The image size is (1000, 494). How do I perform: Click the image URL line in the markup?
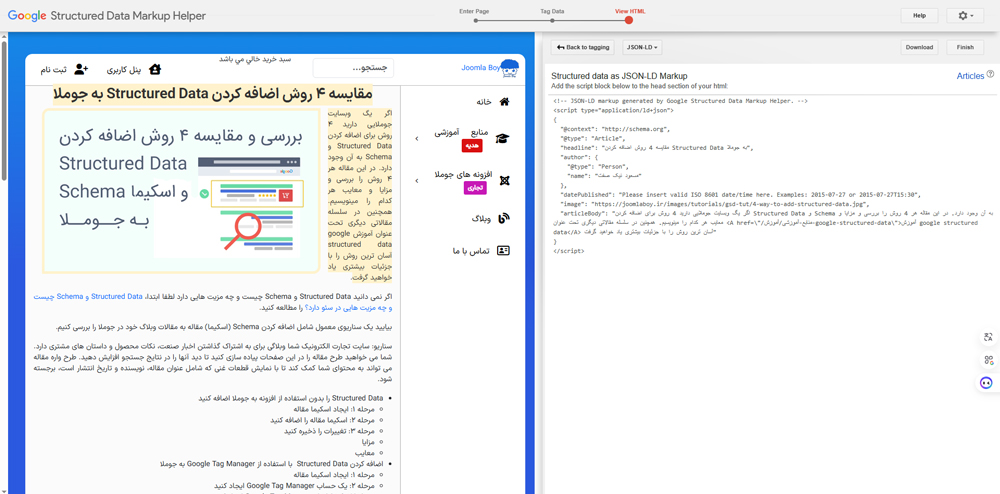715,203
